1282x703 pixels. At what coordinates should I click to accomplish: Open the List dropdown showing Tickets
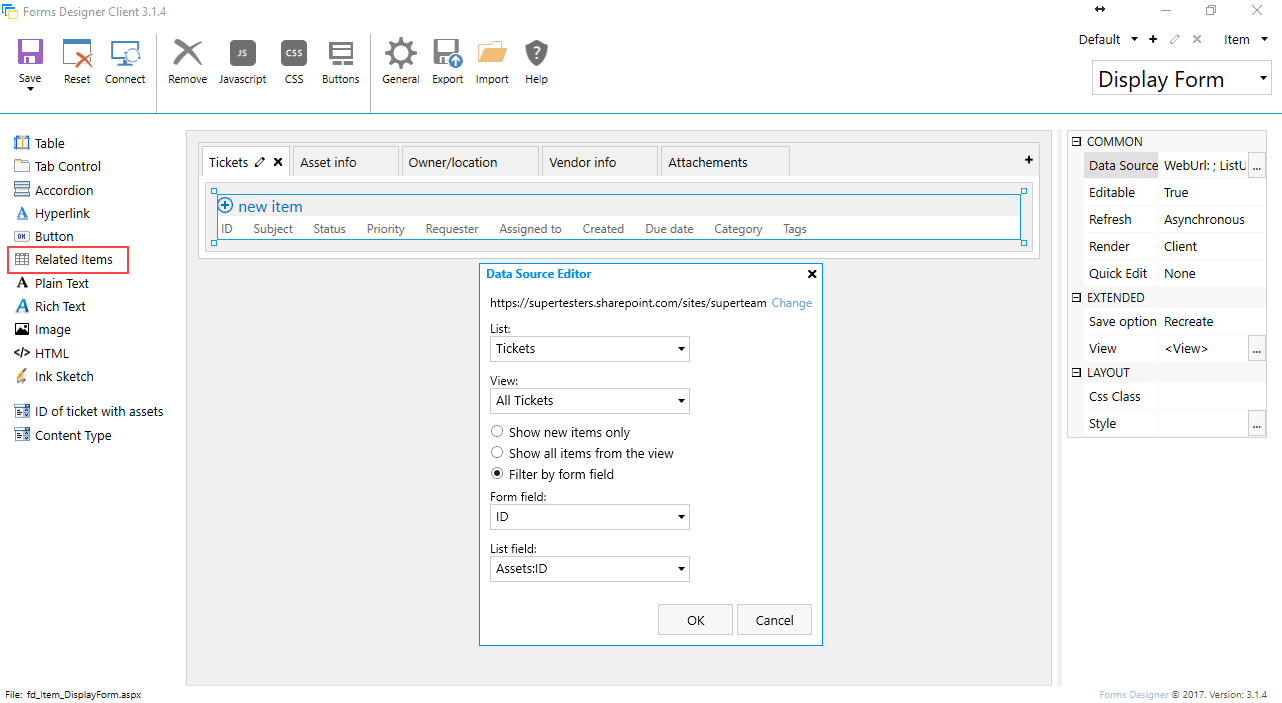coord(590,349)
